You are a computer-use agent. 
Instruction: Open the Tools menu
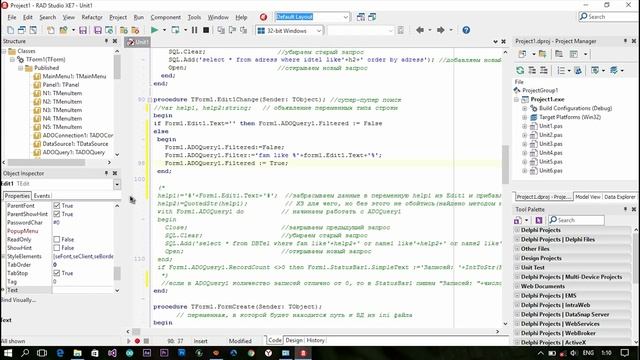point(194,17)
